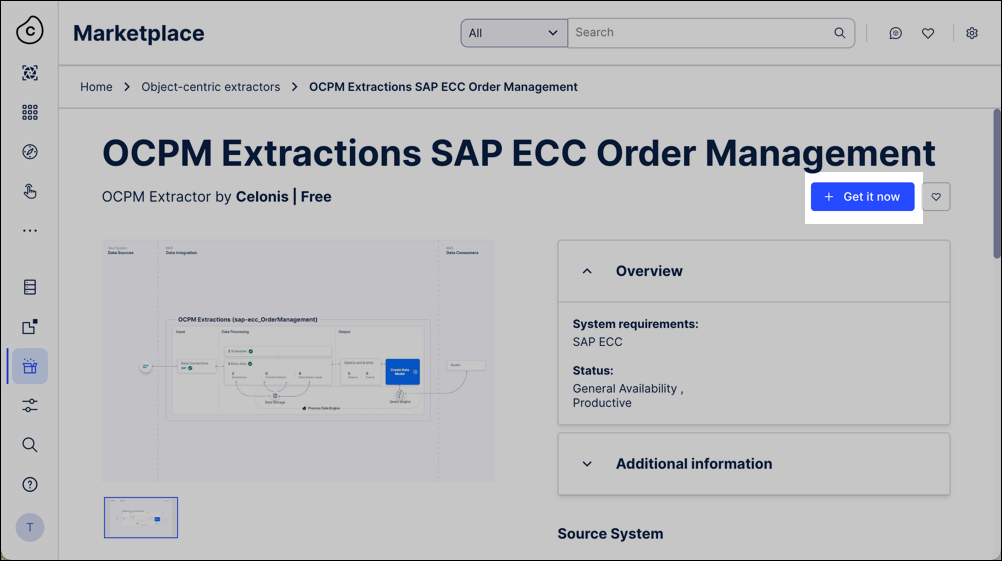This screenshot has height=561, width=1002.
Task: Open the chat support icon in header
Action: coord(896,33)
